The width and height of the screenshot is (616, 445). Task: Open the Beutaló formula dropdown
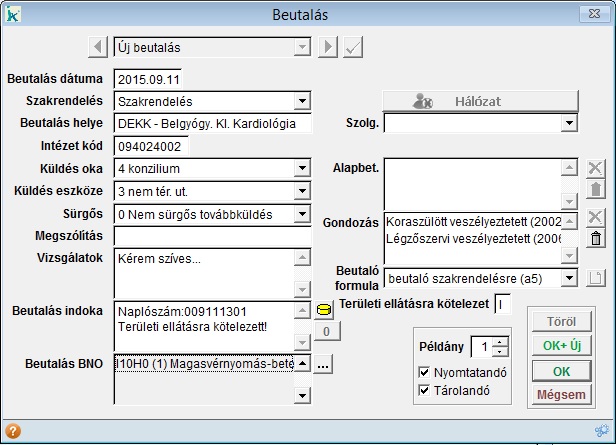(570, 277)
